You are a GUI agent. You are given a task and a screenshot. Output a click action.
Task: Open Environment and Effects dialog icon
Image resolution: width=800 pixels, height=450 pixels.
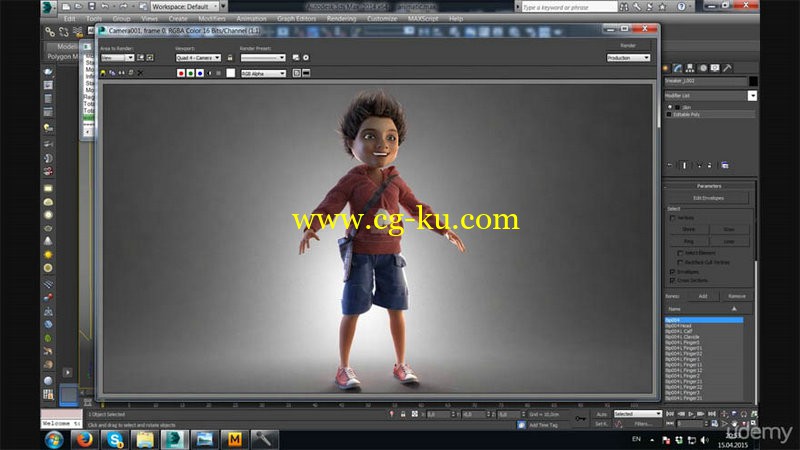click(306, 58)
